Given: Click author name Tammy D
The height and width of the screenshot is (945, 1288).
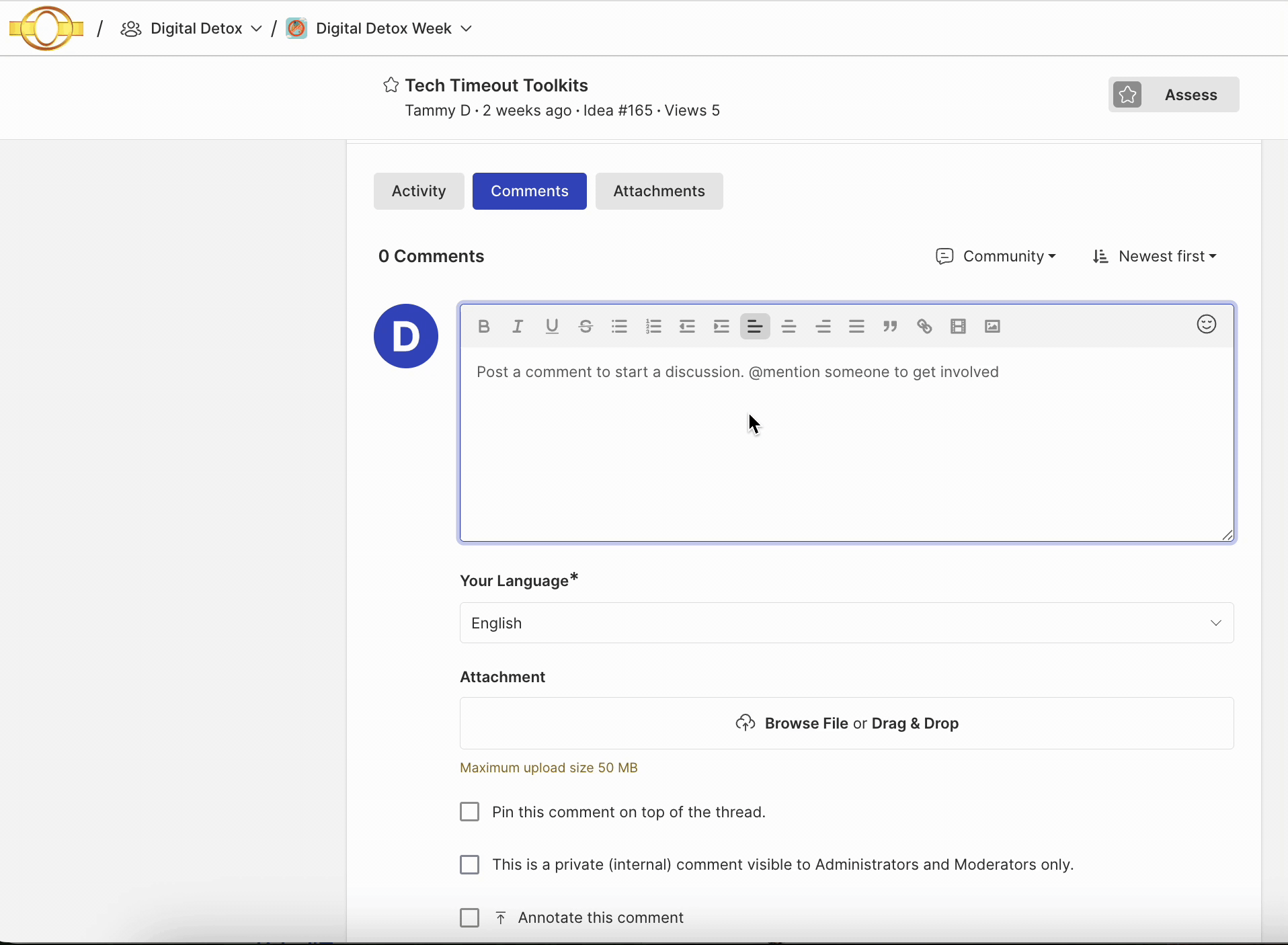Looking at the screenshot, I should point(438,110).
